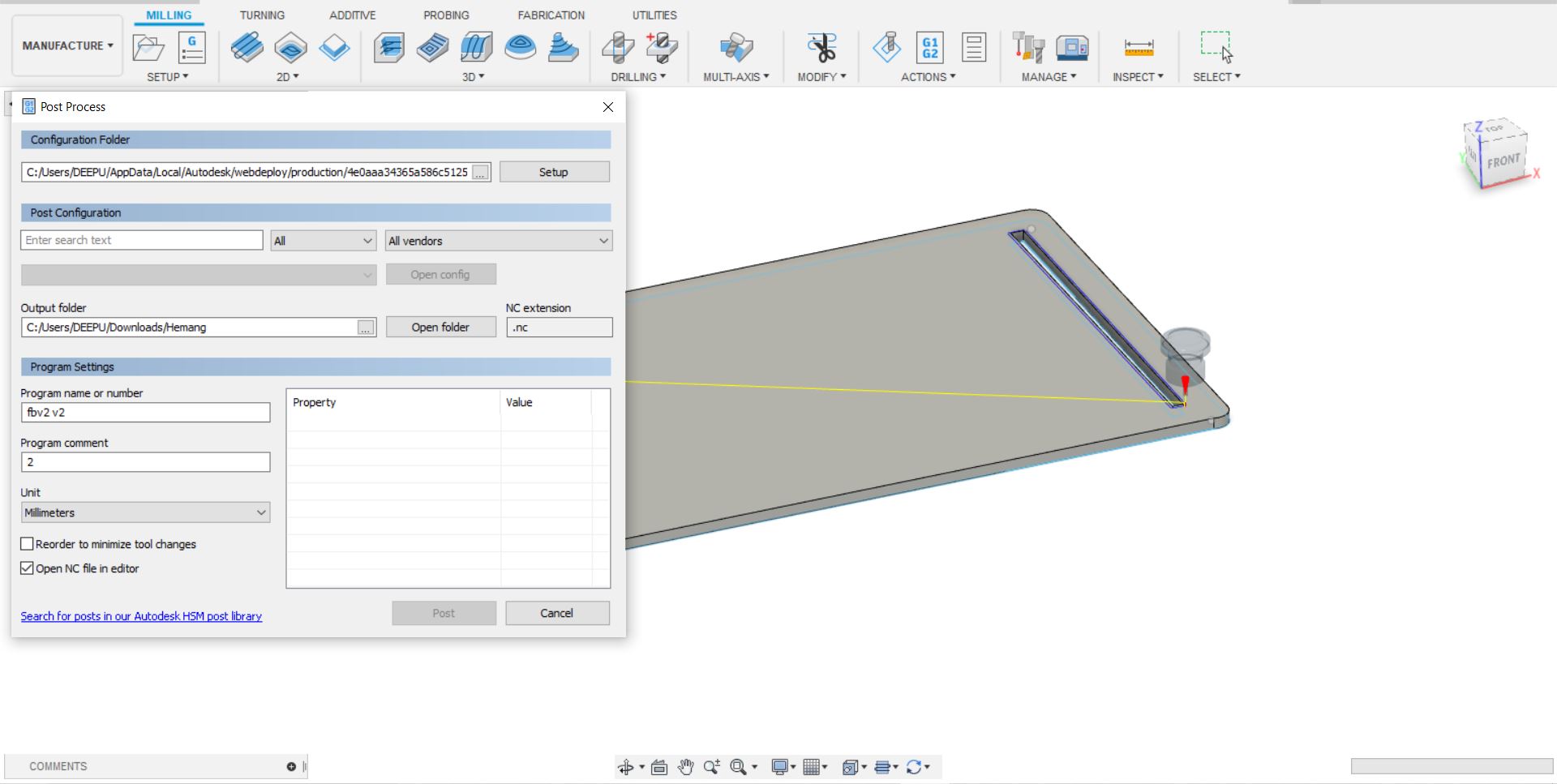Click the Program name or number field
Viewport: 1557px width, 784px height.
[x=145, y=412]
